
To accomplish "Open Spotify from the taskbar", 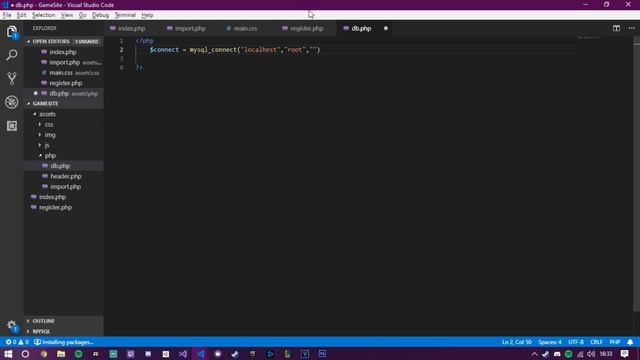I will (78, 354).
